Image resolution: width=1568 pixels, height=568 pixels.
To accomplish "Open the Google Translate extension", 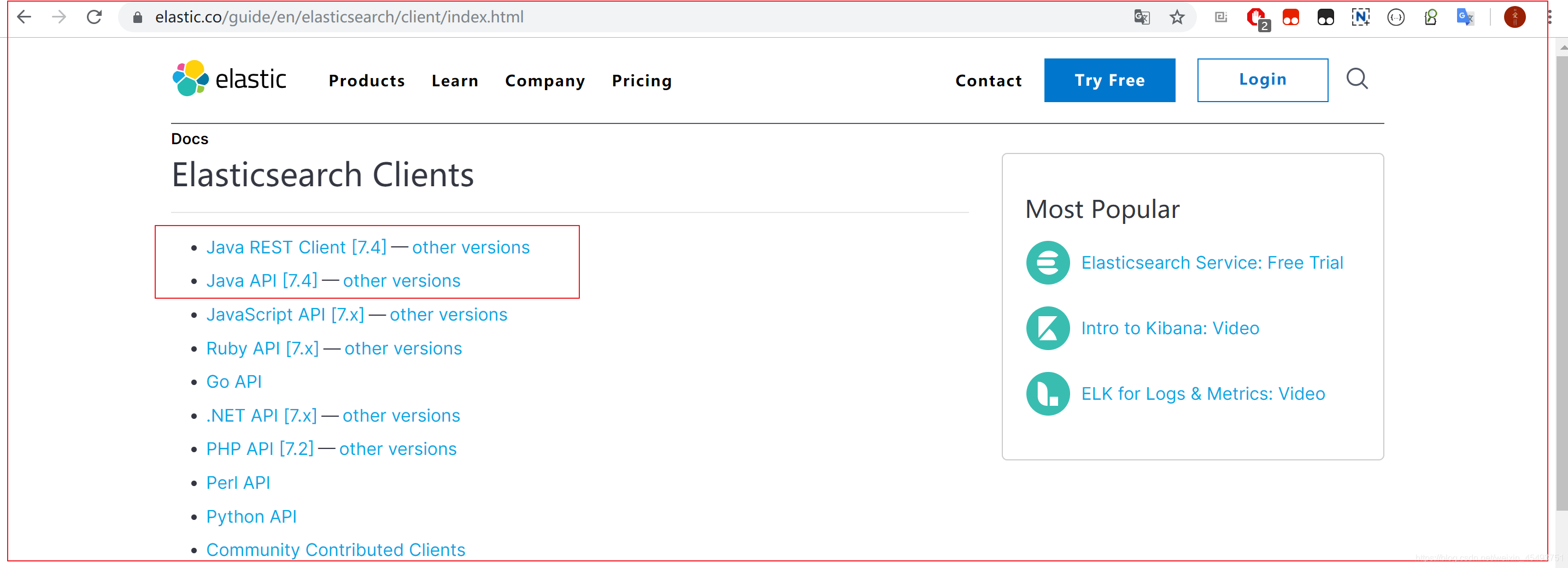I will tap(1466, 17).
